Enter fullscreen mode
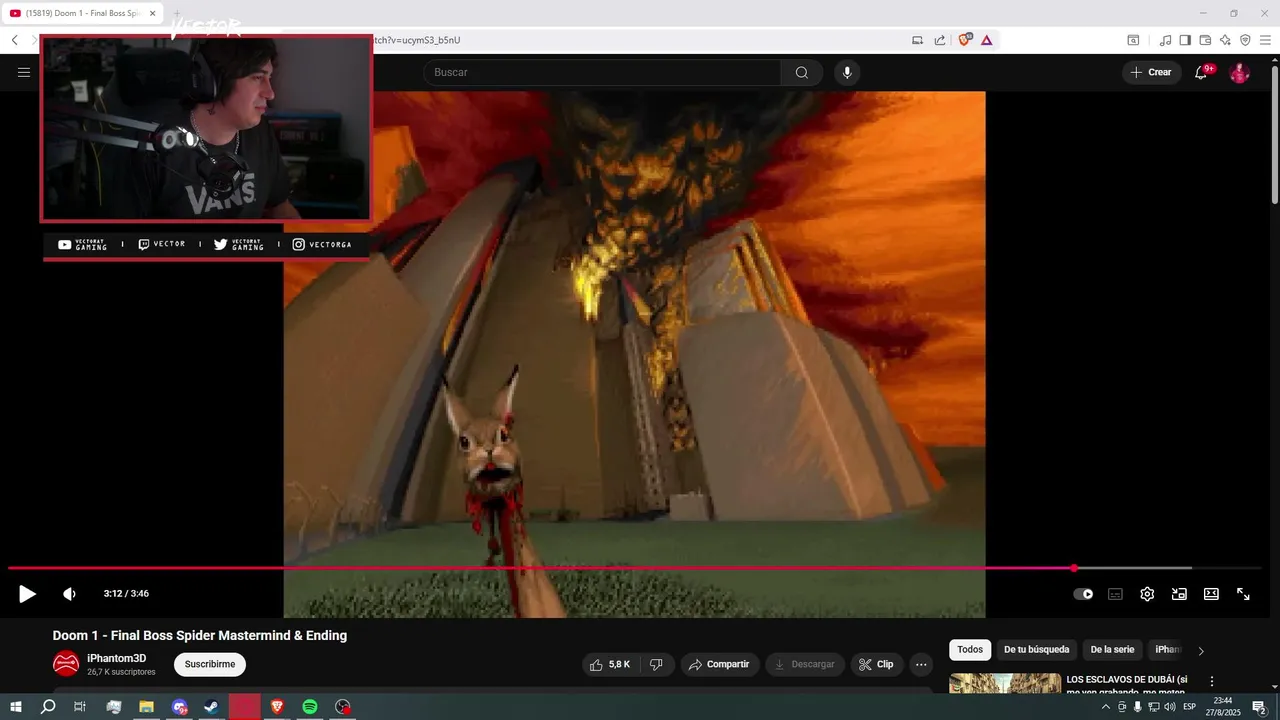1280x720 pixels. 1243,594
